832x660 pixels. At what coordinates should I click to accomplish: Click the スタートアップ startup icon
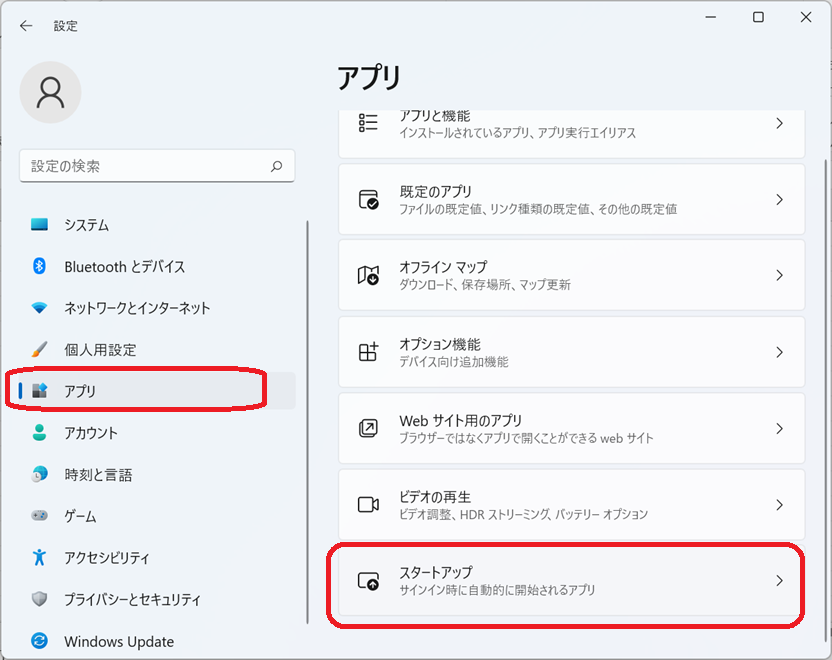point(368,581)
